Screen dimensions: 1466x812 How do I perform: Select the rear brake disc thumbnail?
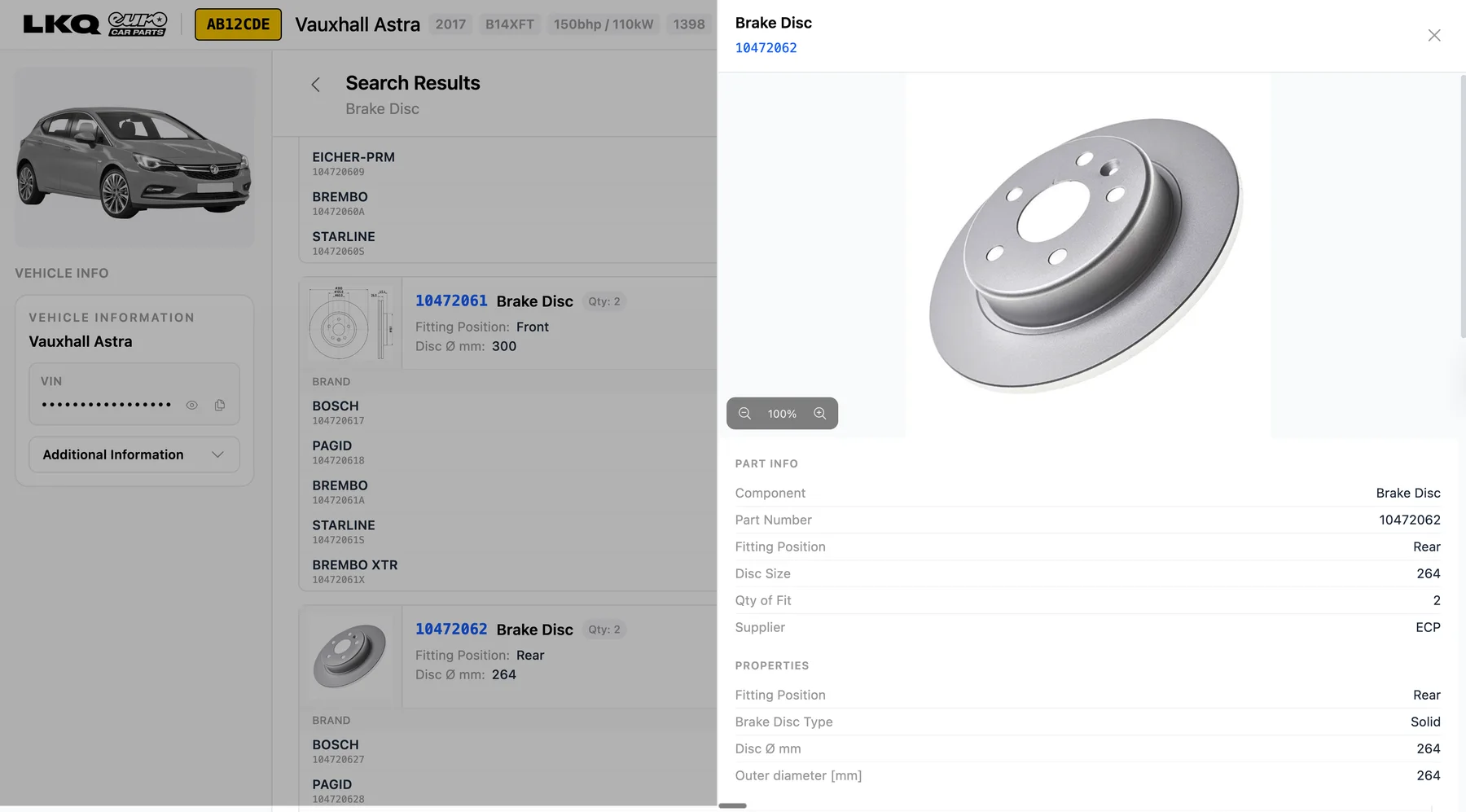pos(350,656)
